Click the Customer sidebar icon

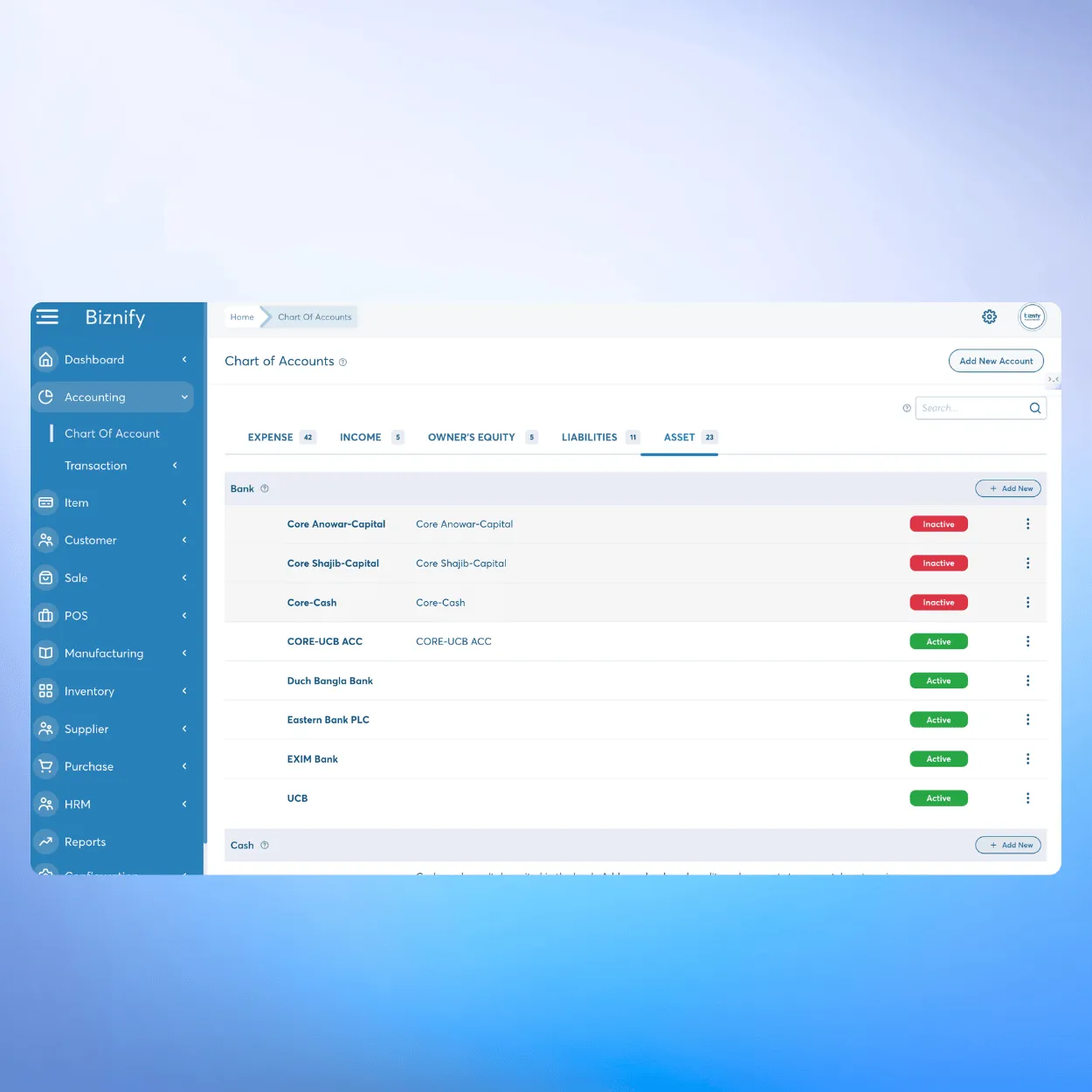(45, 540)
